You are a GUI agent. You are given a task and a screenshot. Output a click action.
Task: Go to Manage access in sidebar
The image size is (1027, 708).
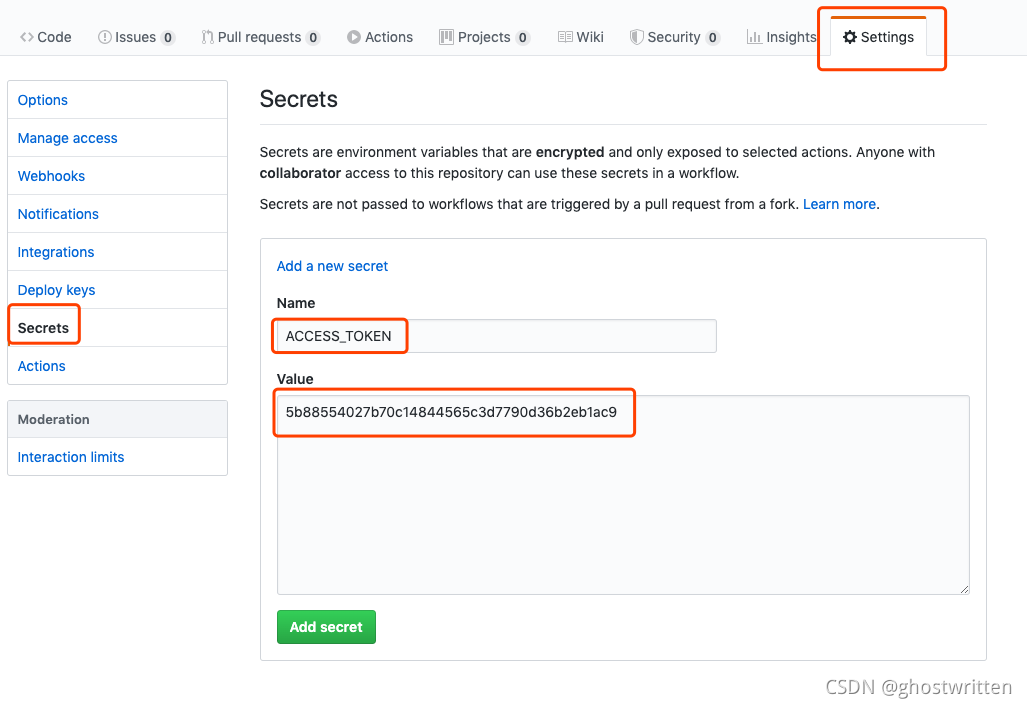67,138
